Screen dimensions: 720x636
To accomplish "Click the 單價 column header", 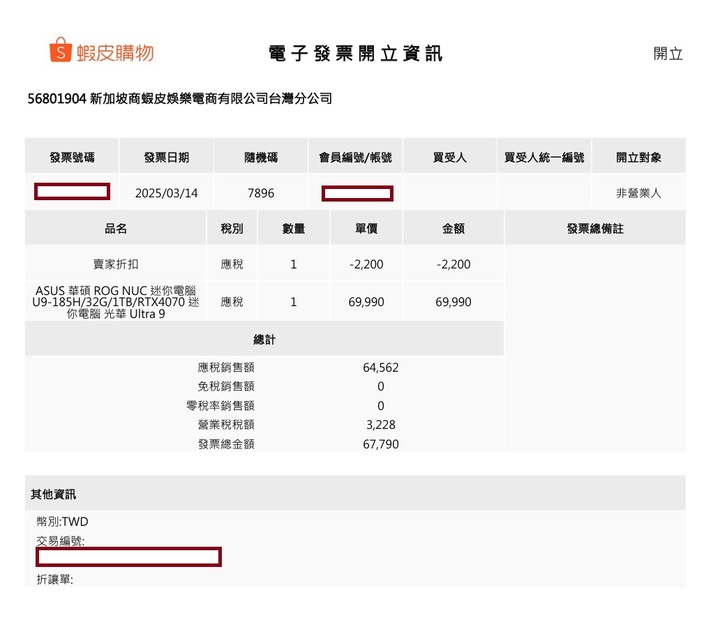I will [x=366, y=228].
